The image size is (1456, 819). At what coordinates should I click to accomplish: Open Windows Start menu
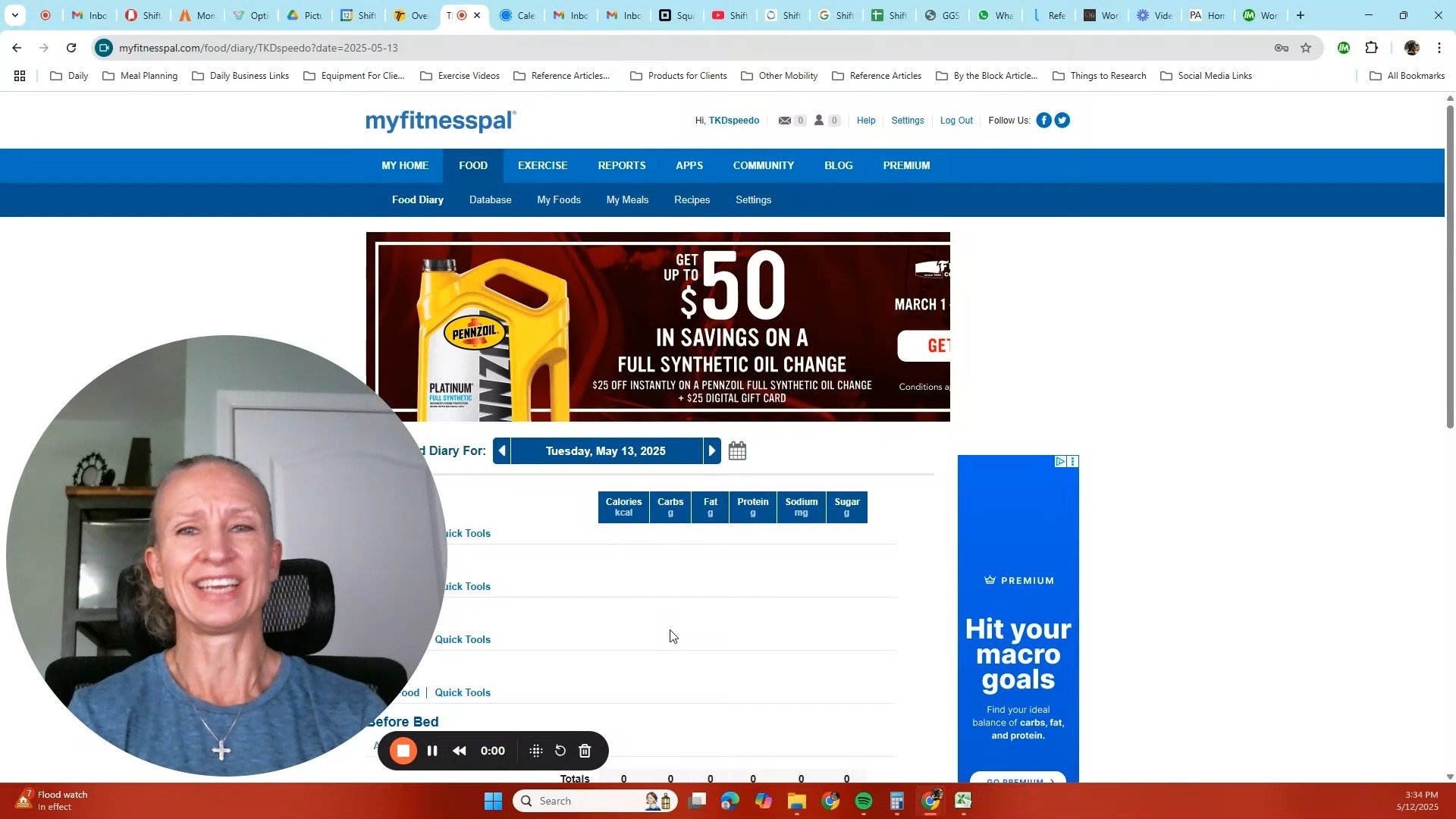click(493, 801)
